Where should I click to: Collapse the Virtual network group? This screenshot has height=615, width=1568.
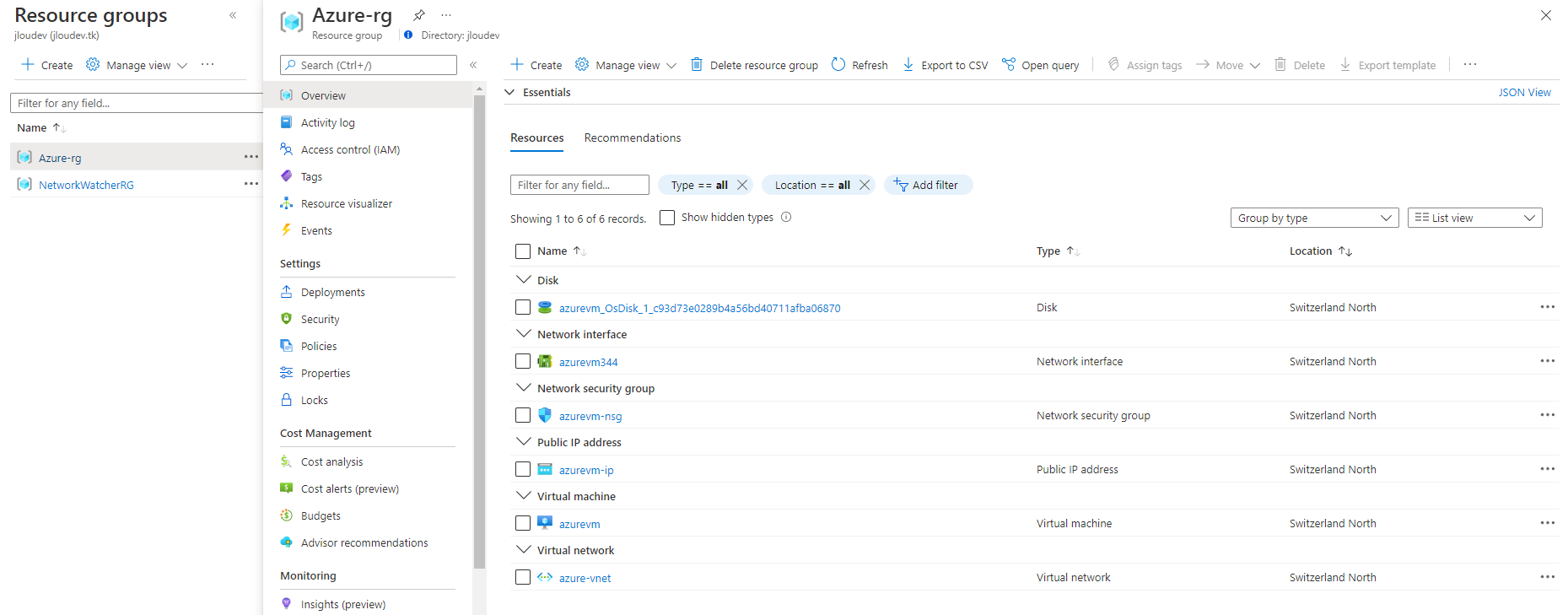(x=523, y=549)
